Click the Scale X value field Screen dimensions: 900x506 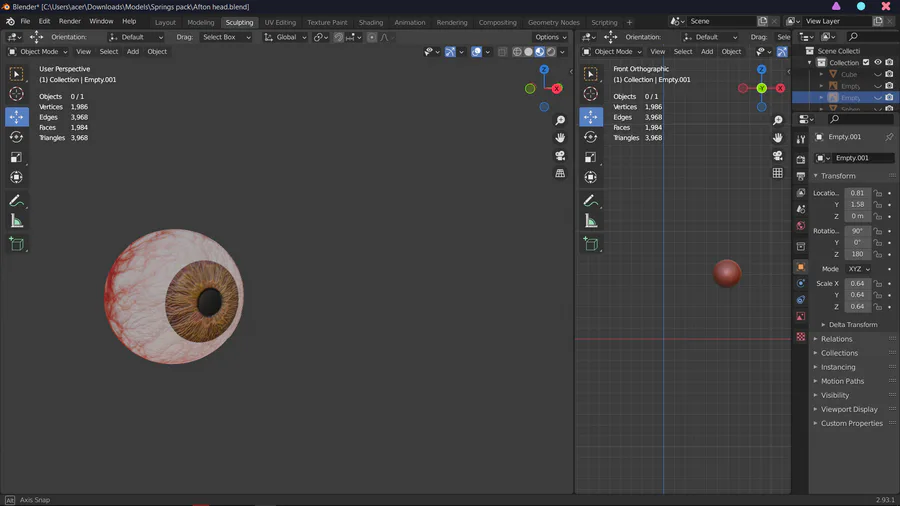tap(857, 283)
